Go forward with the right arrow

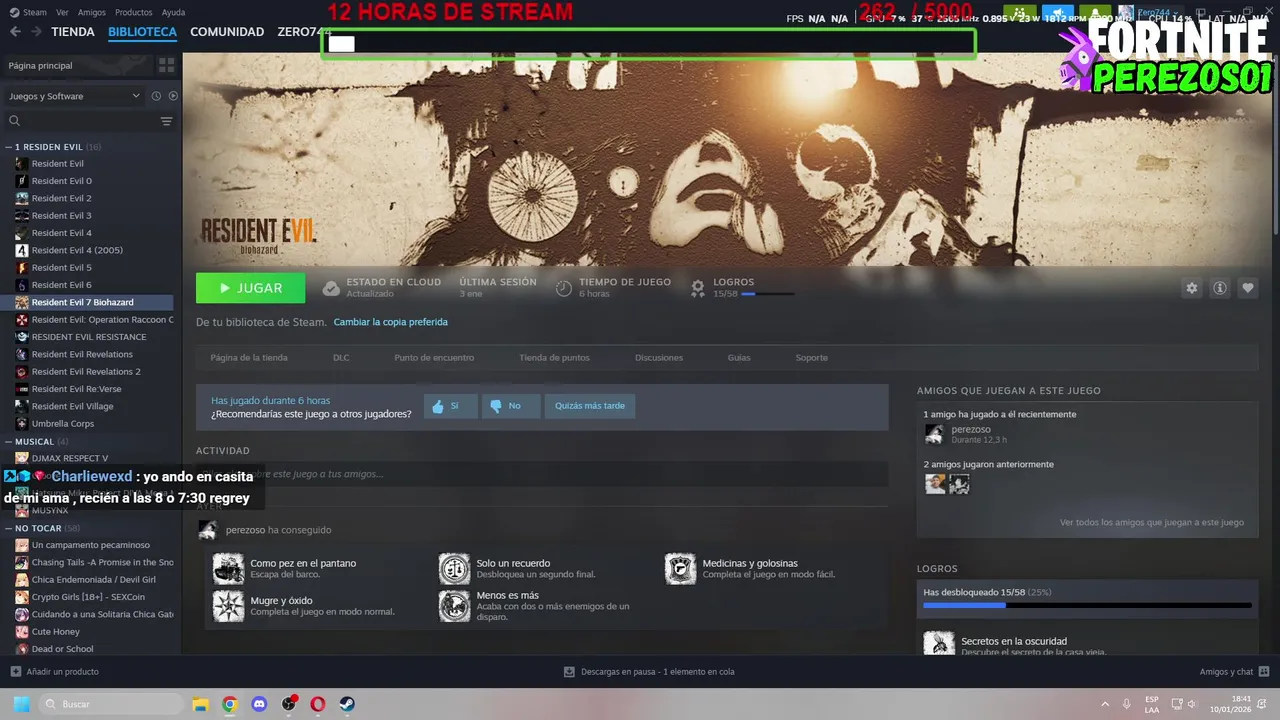36,32
